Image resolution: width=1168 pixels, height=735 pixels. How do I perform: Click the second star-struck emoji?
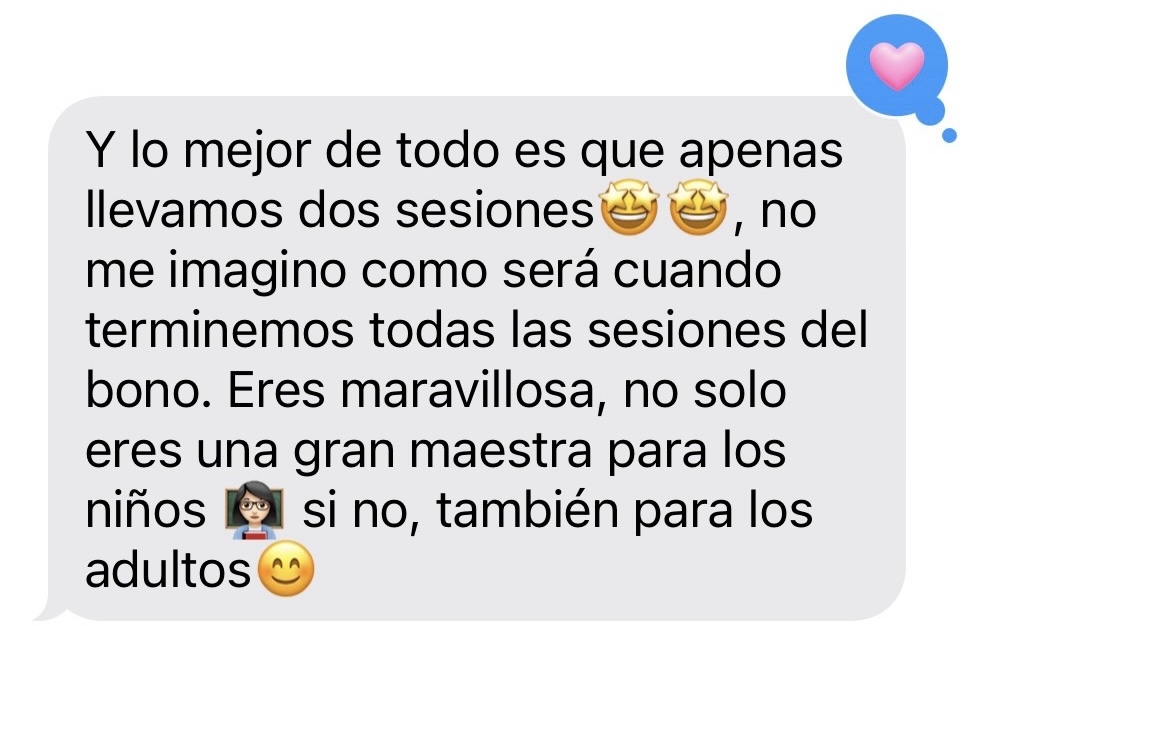pyautogui.click(x=698, y=208)
